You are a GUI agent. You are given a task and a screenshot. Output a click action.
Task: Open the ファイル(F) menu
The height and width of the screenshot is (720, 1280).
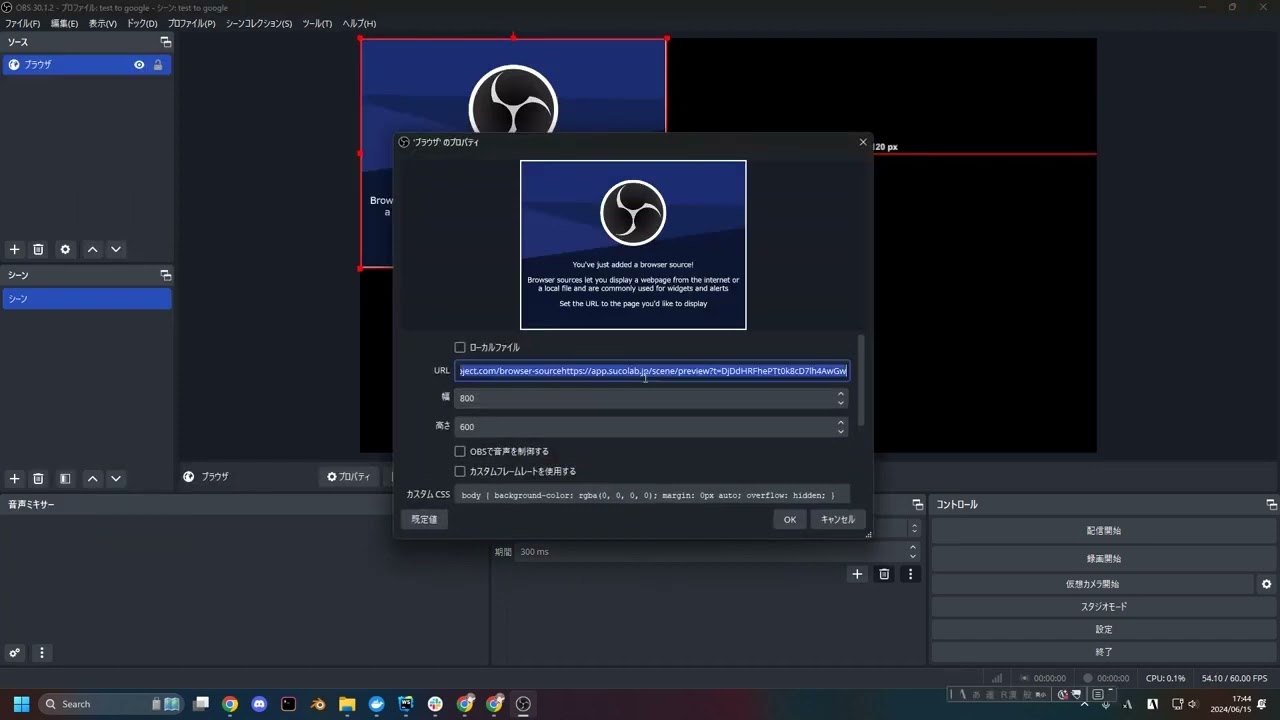click(x=23, y=23)
